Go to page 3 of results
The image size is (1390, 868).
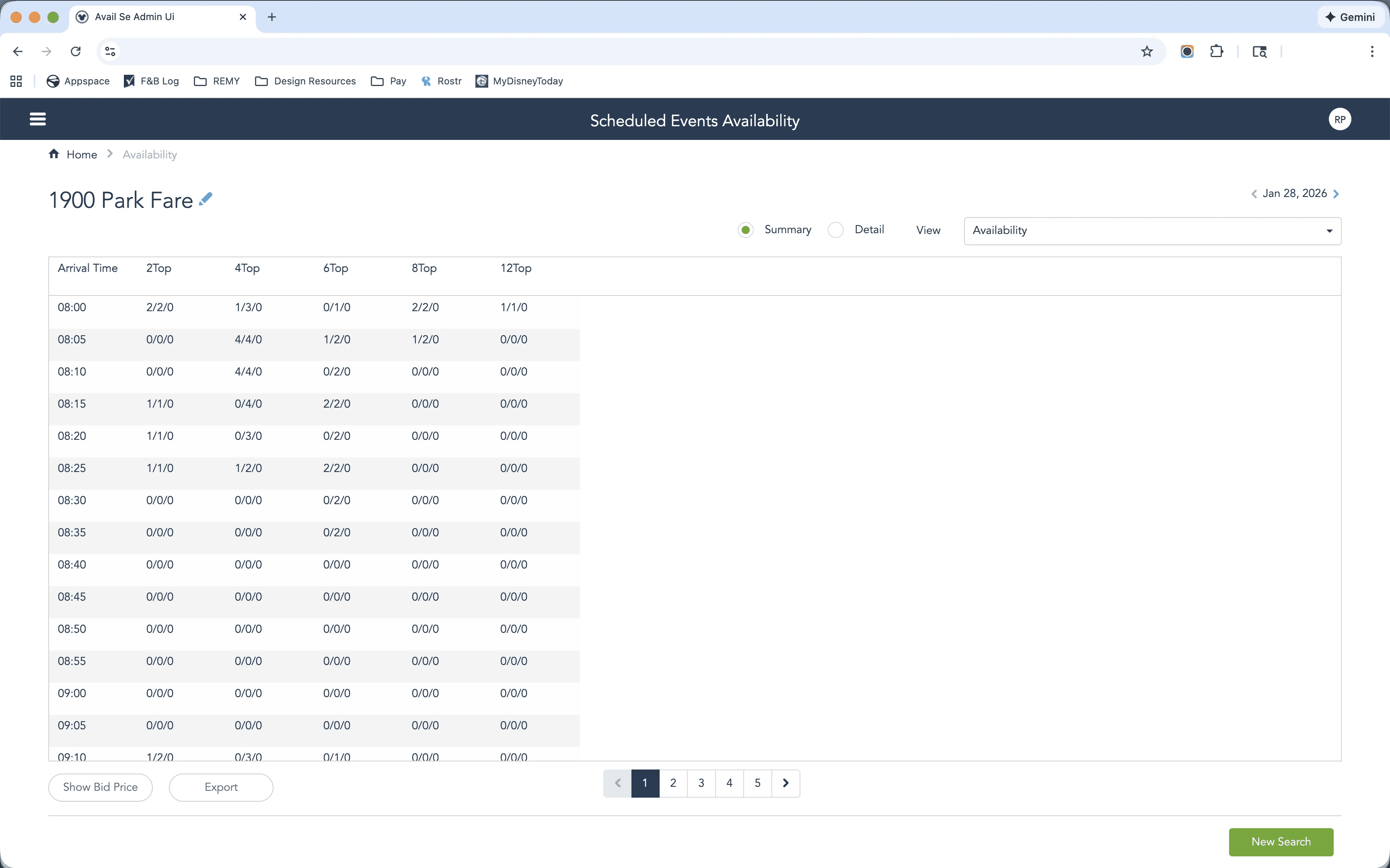tap(701, 783)
